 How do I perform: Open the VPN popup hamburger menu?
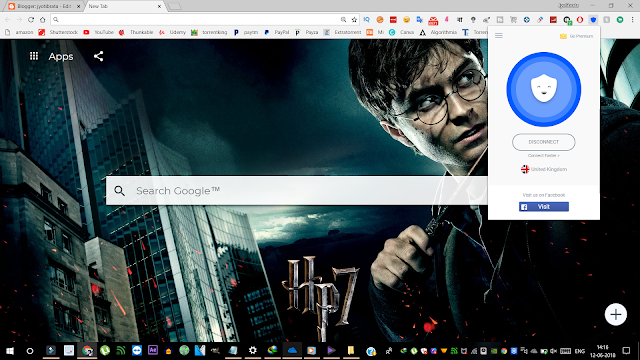pyautogui.click(x=499, y=36)
